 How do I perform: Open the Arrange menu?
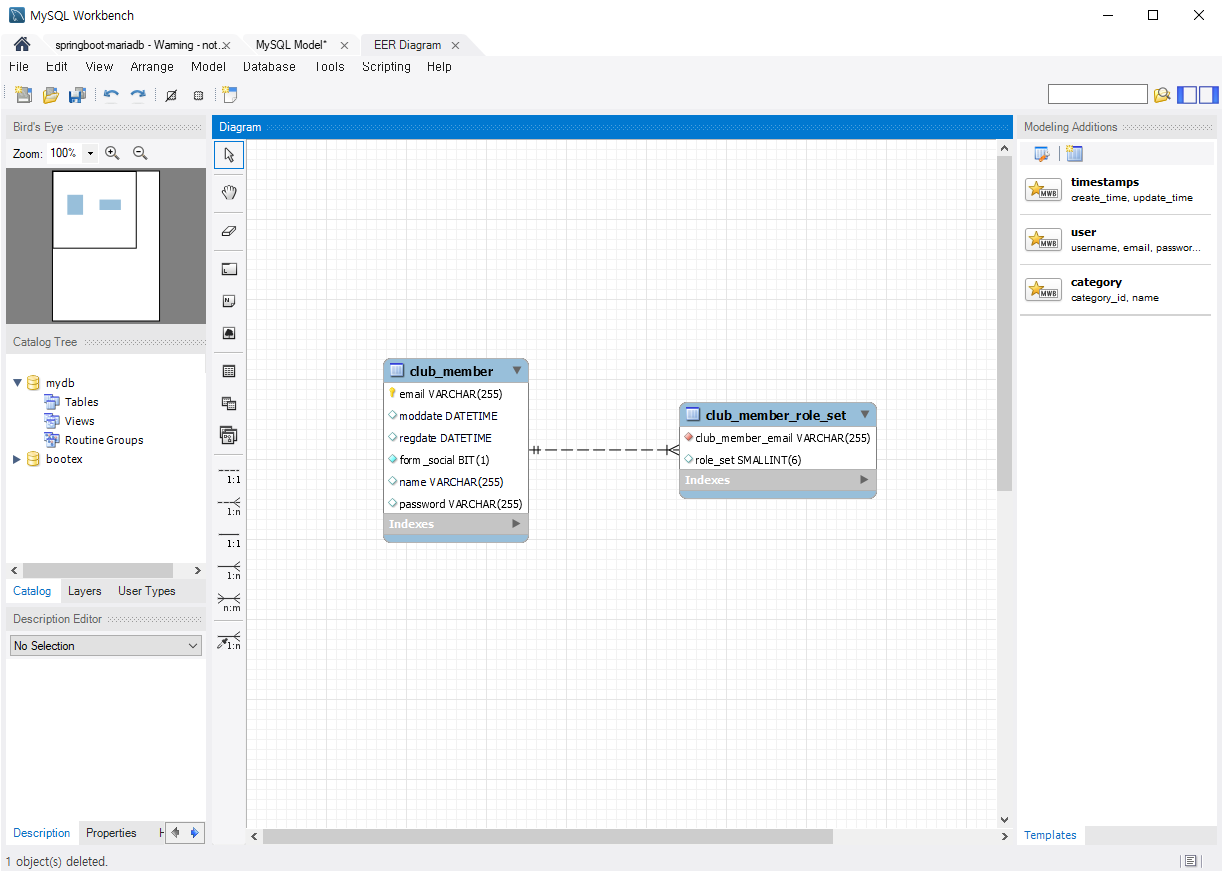152,67
